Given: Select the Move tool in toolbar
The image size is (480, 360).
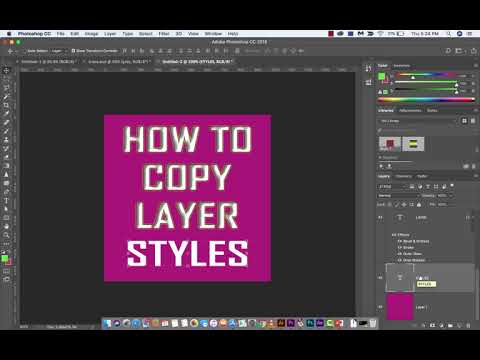Looking at the screenshot, I should (6, 70).
